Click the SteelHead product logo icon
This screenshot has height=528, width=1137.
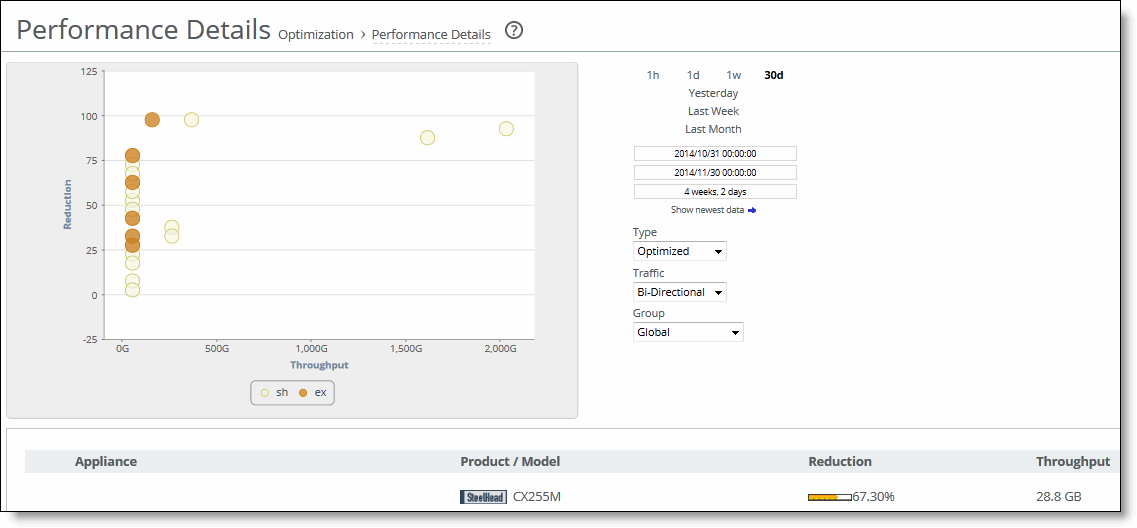tap(483, 497)
